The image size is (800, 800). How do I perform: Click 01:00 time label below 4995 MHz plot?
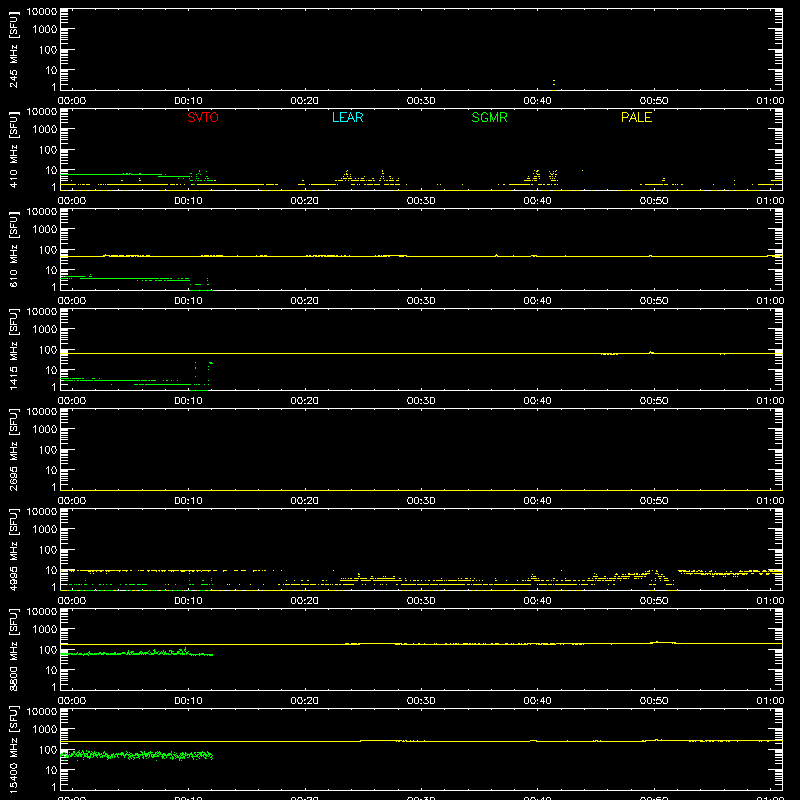tap(770, 601)
